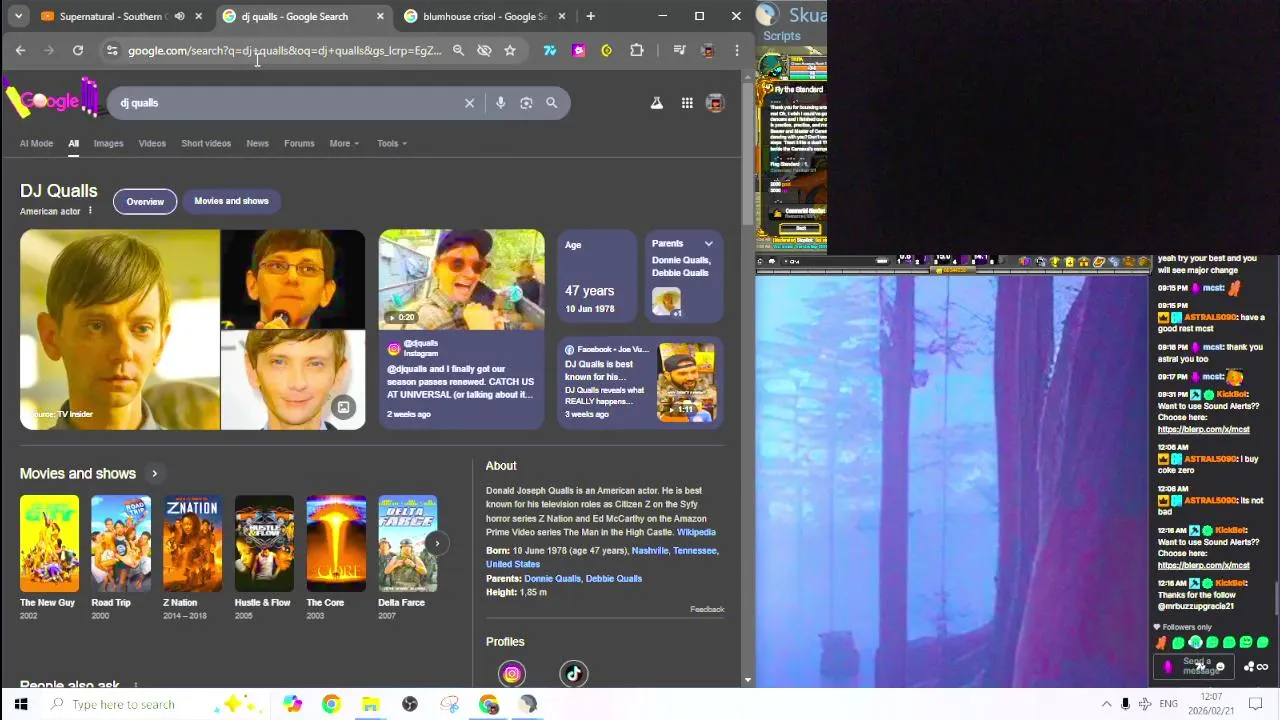Open DJ Qualls TikTok profile icon

tap(574, 674)
